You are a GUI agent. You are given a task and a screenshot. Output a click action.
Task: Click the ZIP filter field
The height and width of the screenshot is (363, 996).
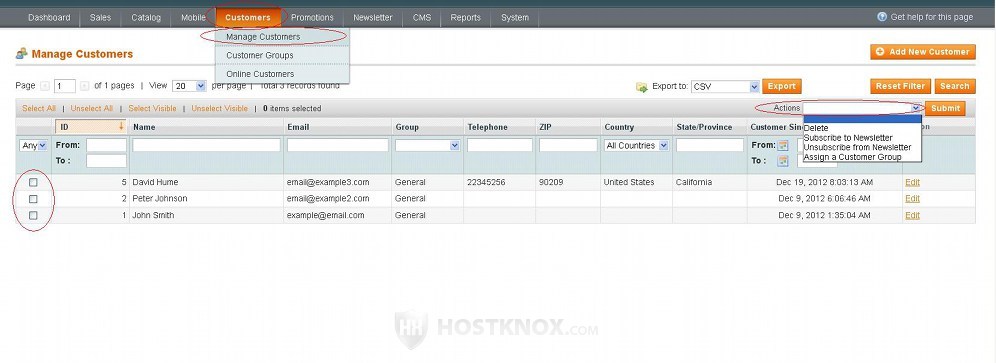(x=568, y=146)
